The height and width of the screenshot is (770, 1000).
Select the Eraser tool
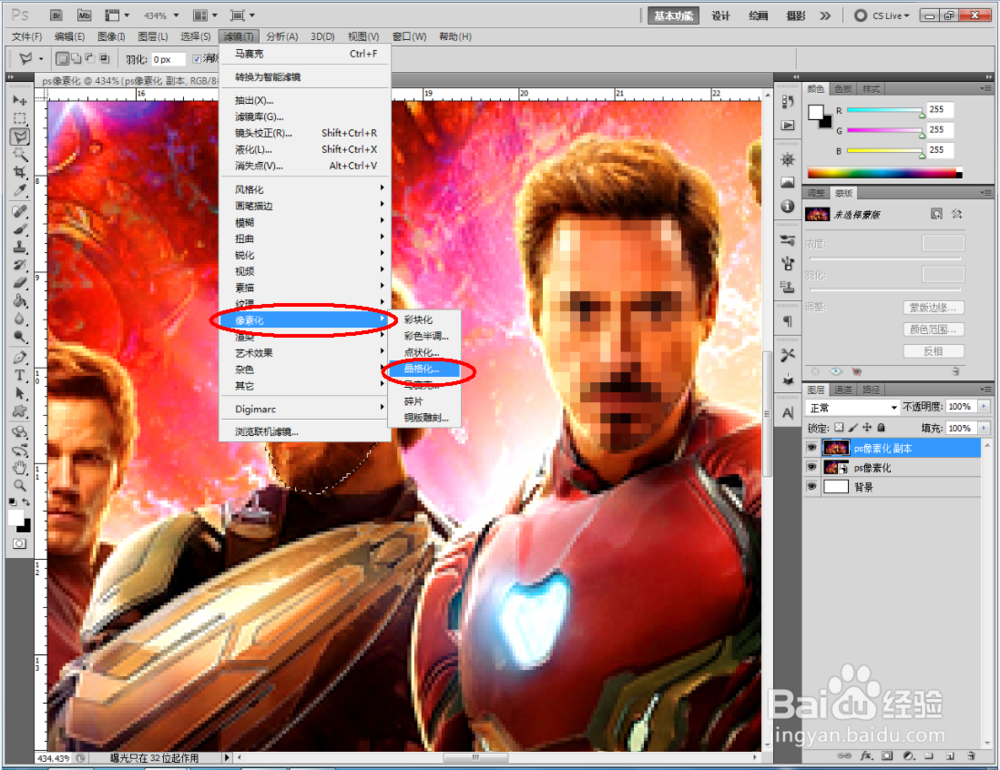20,282
